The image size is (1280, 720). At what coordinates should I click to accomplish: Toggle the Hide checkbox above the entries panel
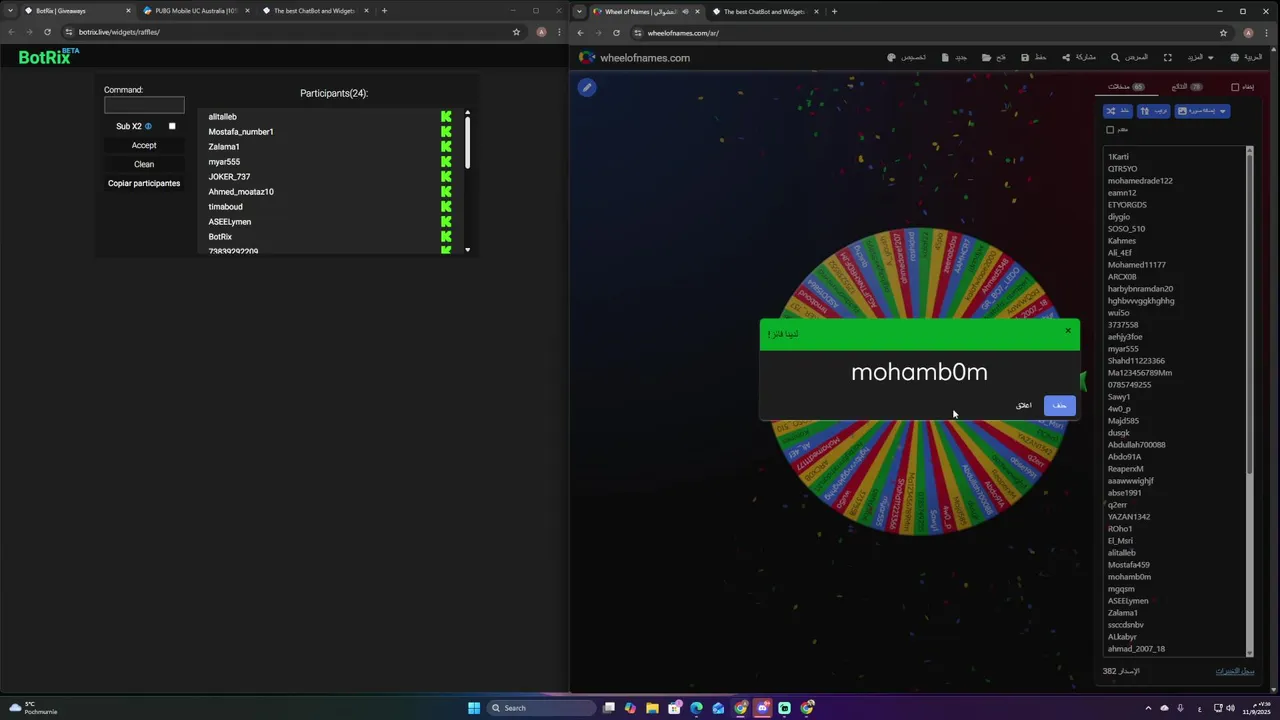[1235, 87]
